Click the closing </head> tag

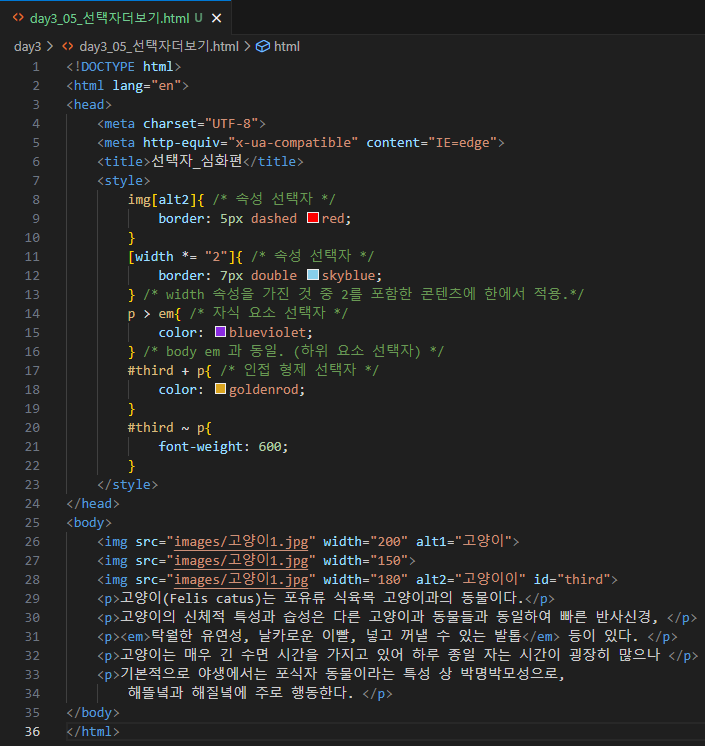click(x=93, y=503)
